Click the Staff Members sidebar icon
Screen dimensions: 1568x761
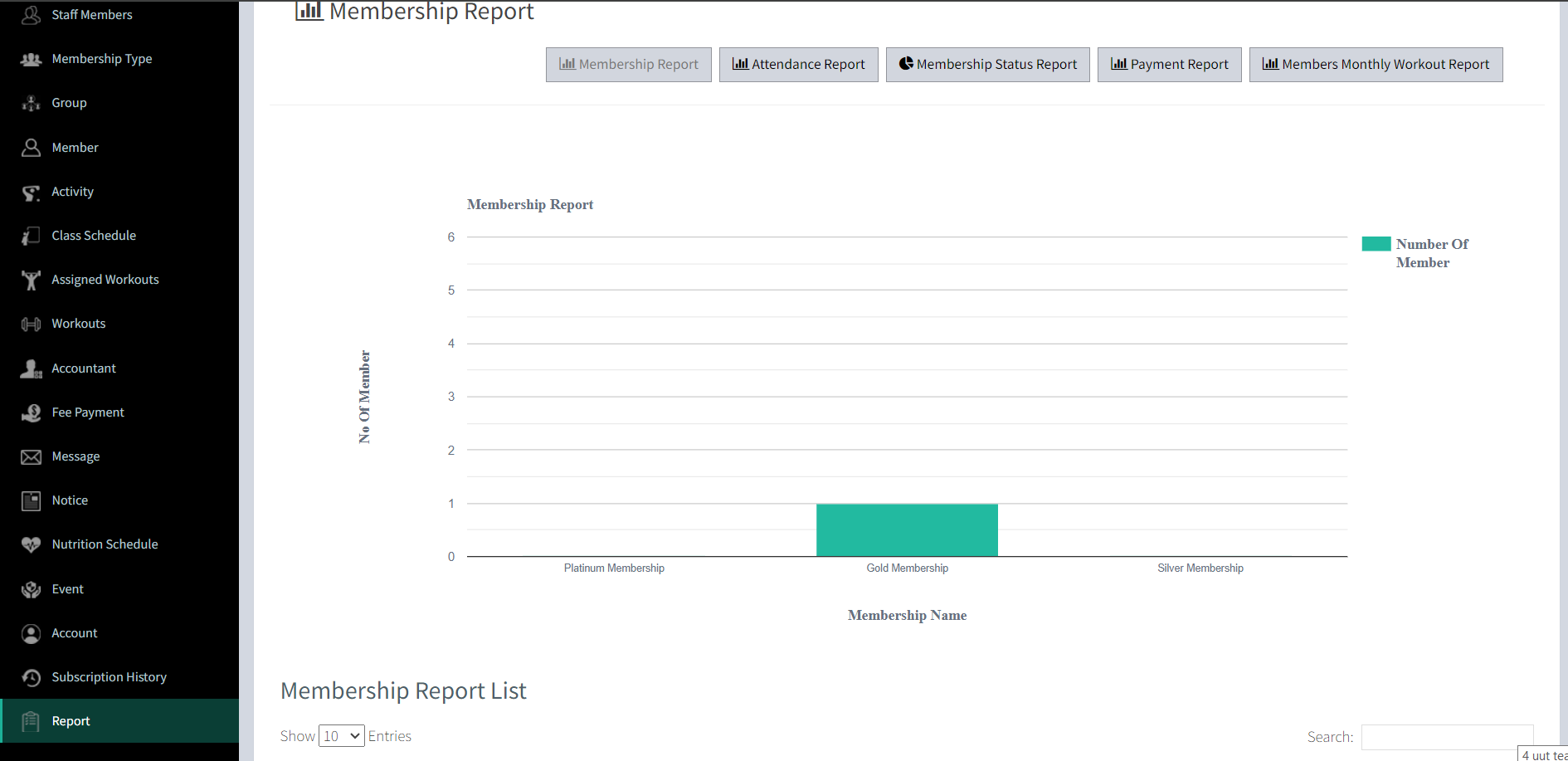31,15
